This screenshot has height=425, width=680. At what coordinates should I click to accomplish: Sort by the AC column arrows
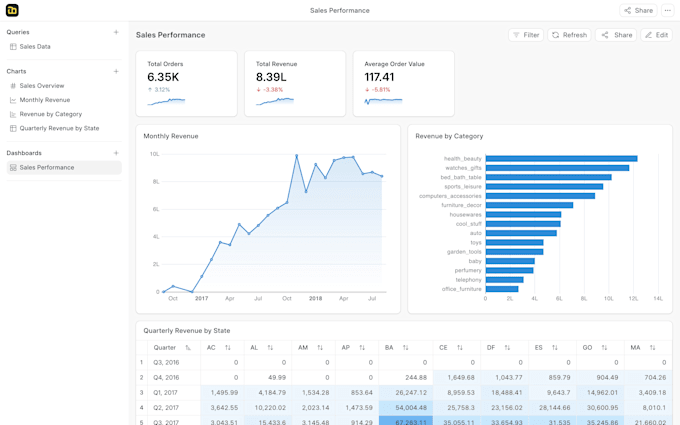click(228, 348)
